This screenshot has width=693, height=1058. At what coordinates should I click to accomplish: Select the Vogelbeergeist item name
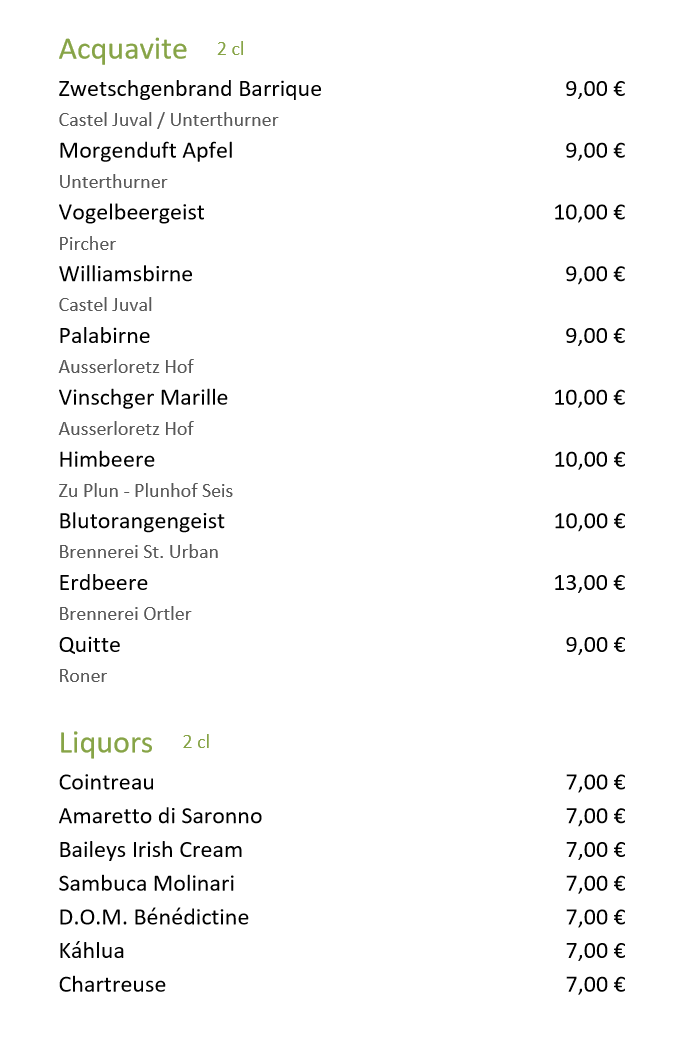(131, 213)
